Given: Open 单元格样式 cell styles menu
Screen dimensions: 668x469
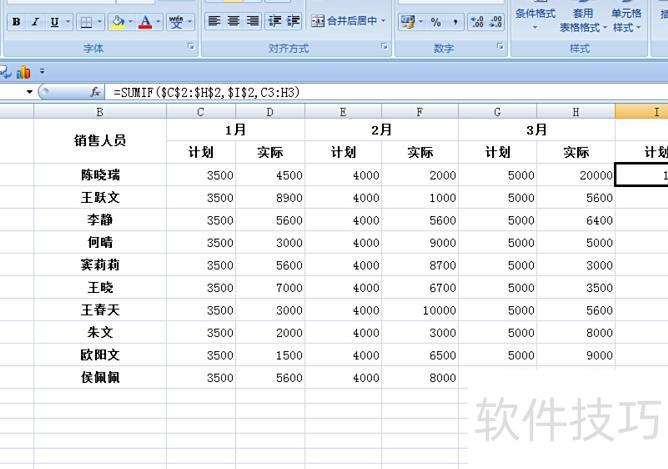Looking at the screenshot, I should click(626, 17).
